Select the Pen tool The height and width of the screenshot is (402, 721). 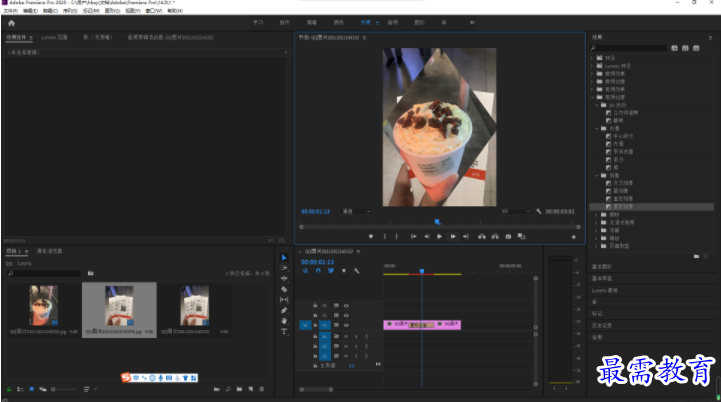point(284,310)
